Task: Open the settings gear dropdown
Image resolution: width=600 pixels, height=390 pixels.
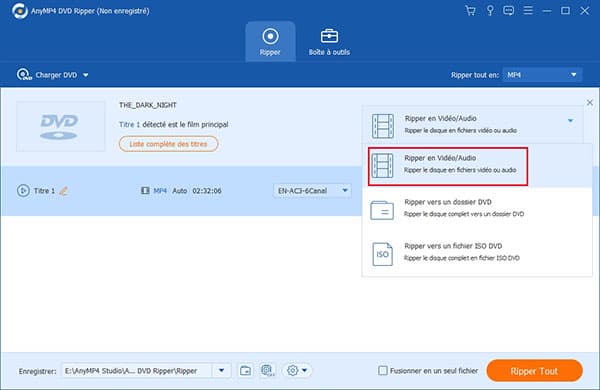Action: (x=297, y=370)
